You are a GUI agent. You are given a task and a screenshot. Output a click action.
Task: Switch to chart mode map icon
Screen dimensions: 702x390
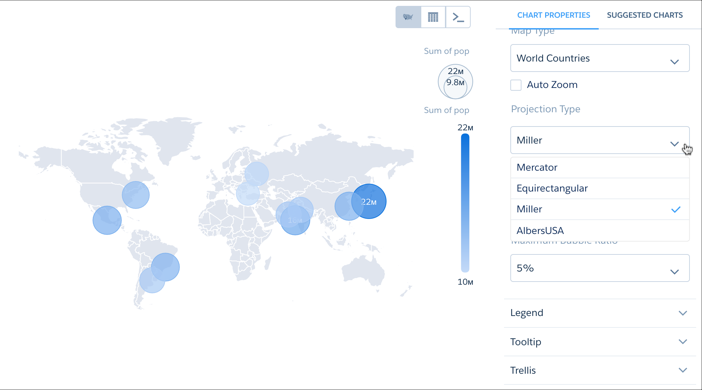(x=408, y=17)
